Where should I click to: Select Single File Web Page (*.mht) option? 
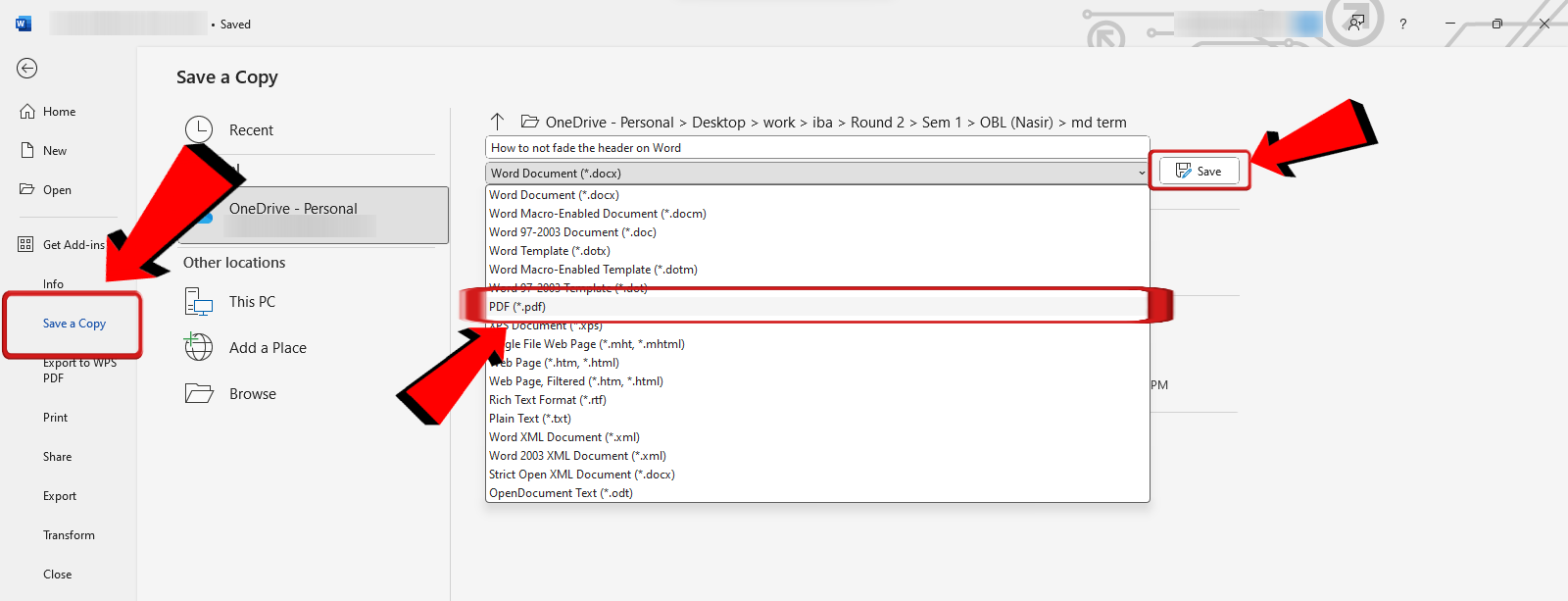[x=817, y=344]
